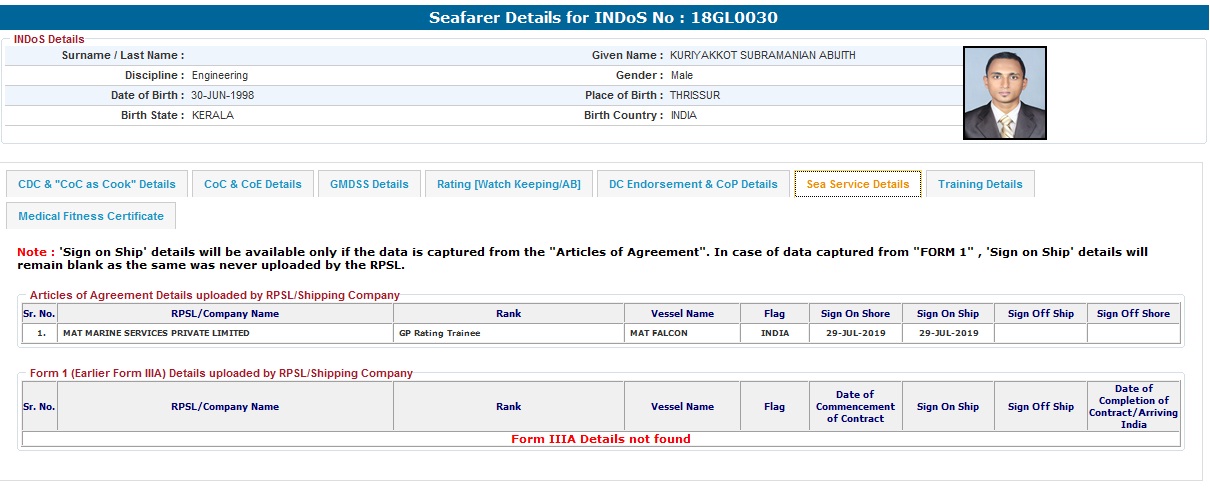The width and height of the screenshot is (1210, 491).
Task: Click the seafarer profile photo
Action: (x=1004, y=93)
